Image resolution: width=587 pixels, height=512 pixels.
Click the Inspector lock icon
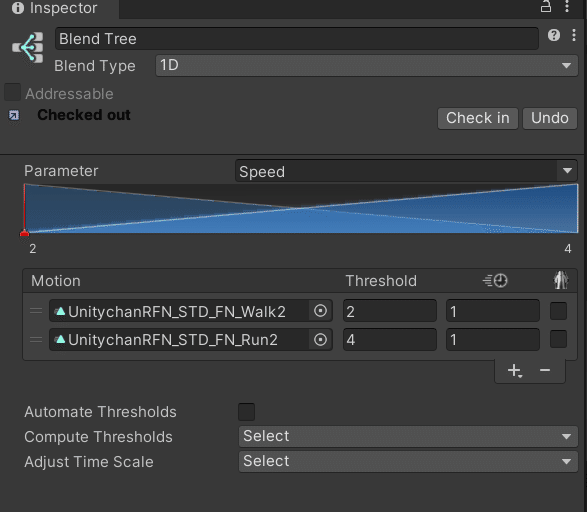pyautogui.click(x=546, y=6)
